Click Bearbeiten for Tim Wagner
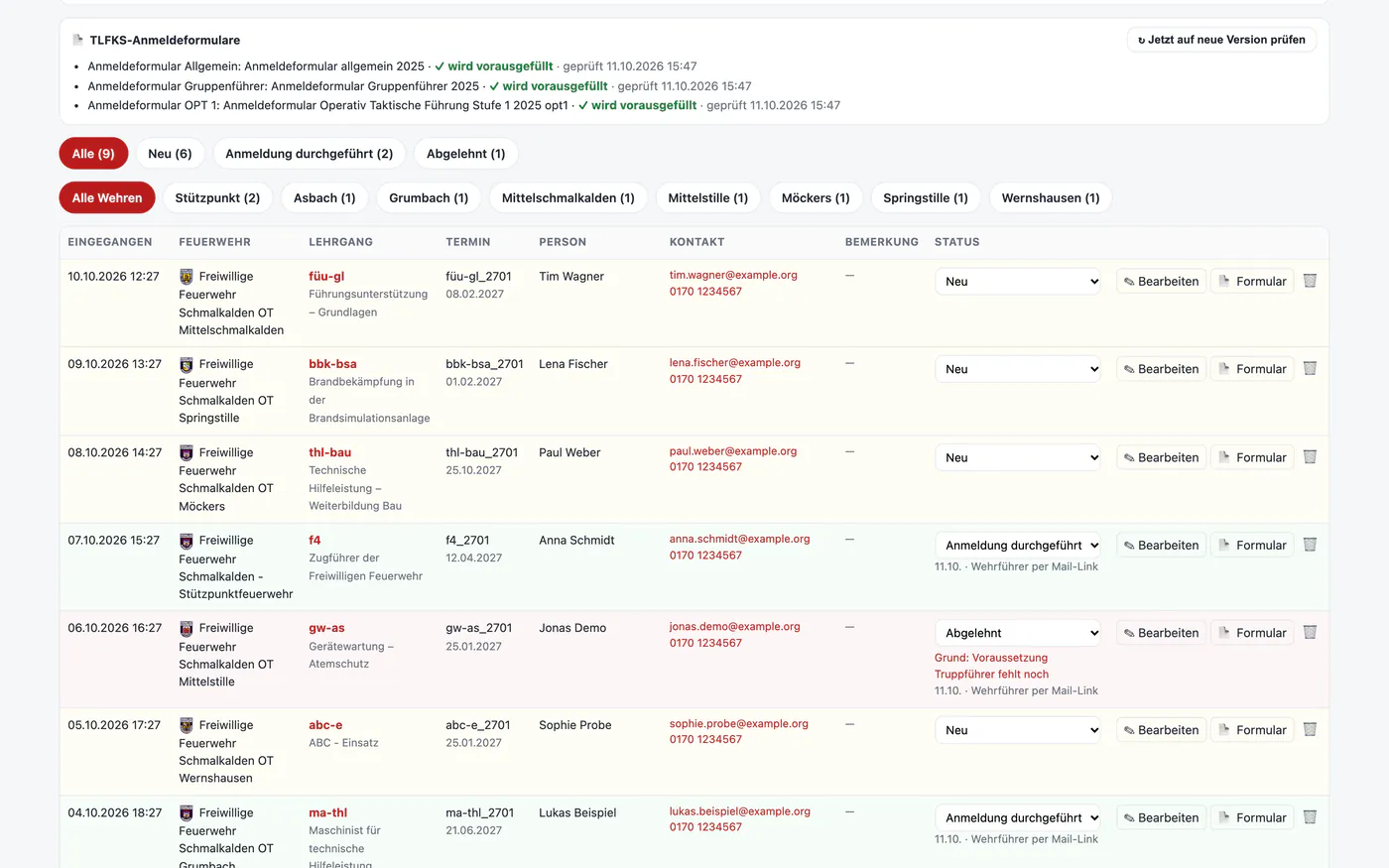1389x868 pixels. pos(1162,282)
